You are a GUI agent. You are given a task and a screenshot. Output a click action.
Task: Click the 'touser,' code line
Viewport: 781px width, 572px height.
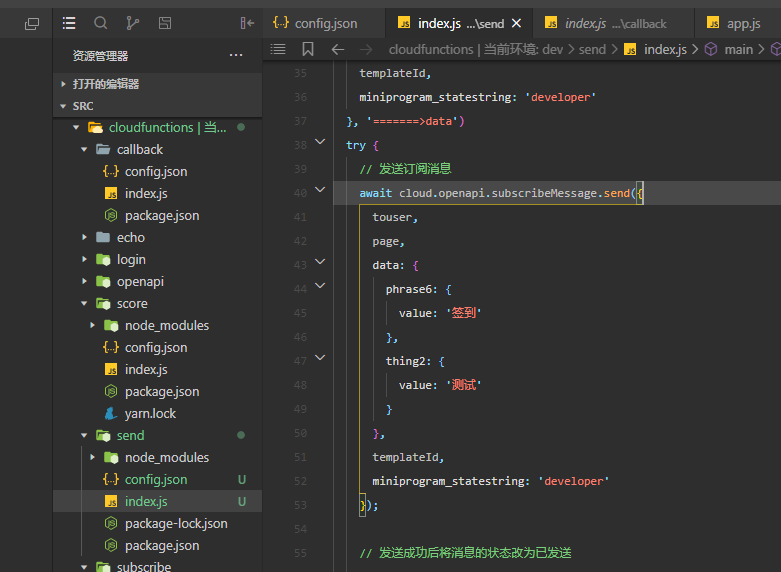pyautogui.click(x=395, y=217)
